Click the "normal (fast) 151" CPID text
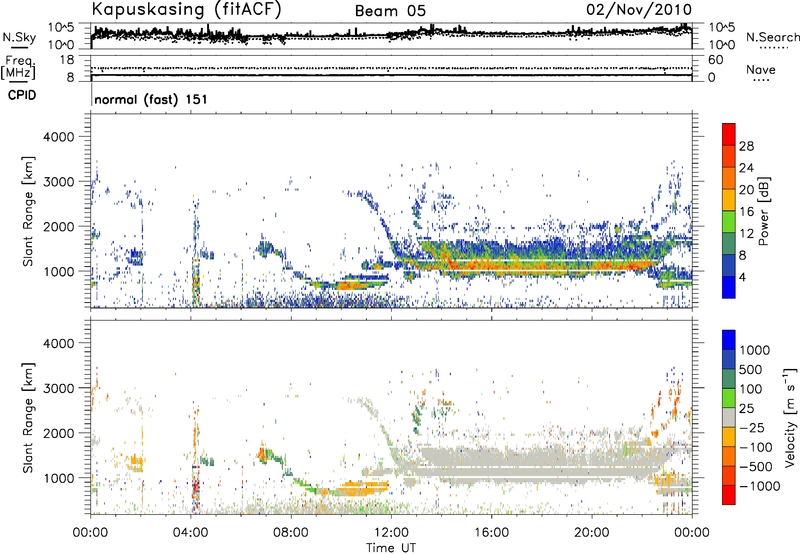This screenshot has width=800, height=554. 151,99
